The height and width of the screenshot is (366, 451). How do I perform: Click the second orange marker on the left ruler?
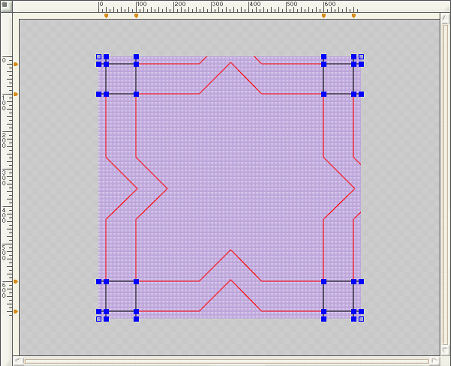(16, 94)
